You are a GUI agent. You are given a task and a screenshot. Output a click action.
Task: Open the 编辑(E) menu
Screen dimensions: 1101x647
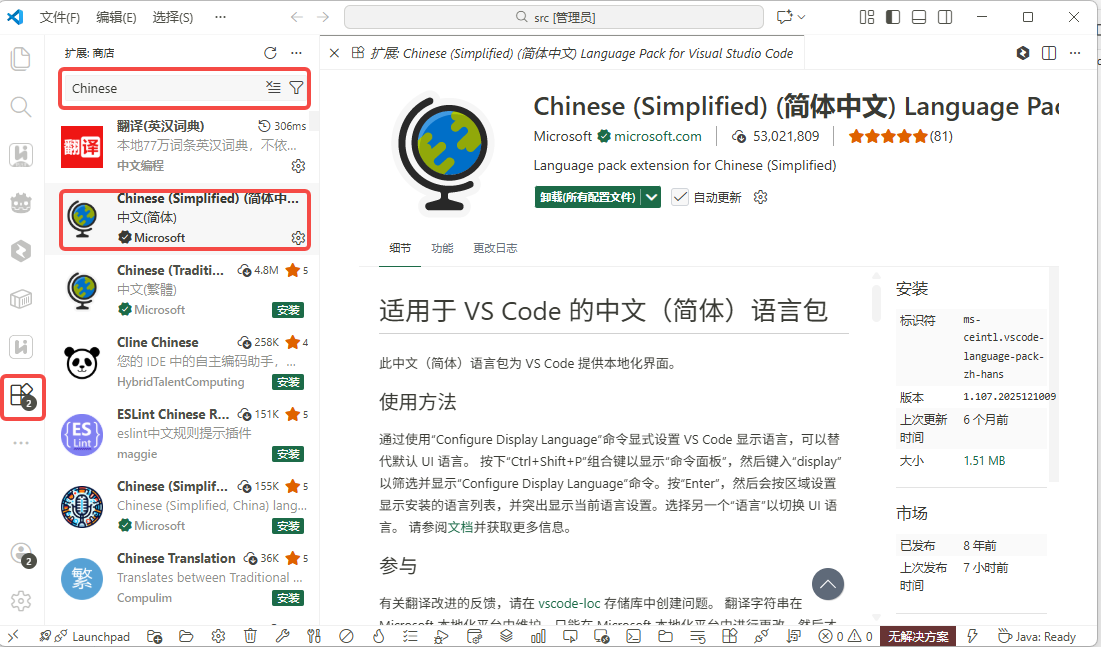click(116, 17)
